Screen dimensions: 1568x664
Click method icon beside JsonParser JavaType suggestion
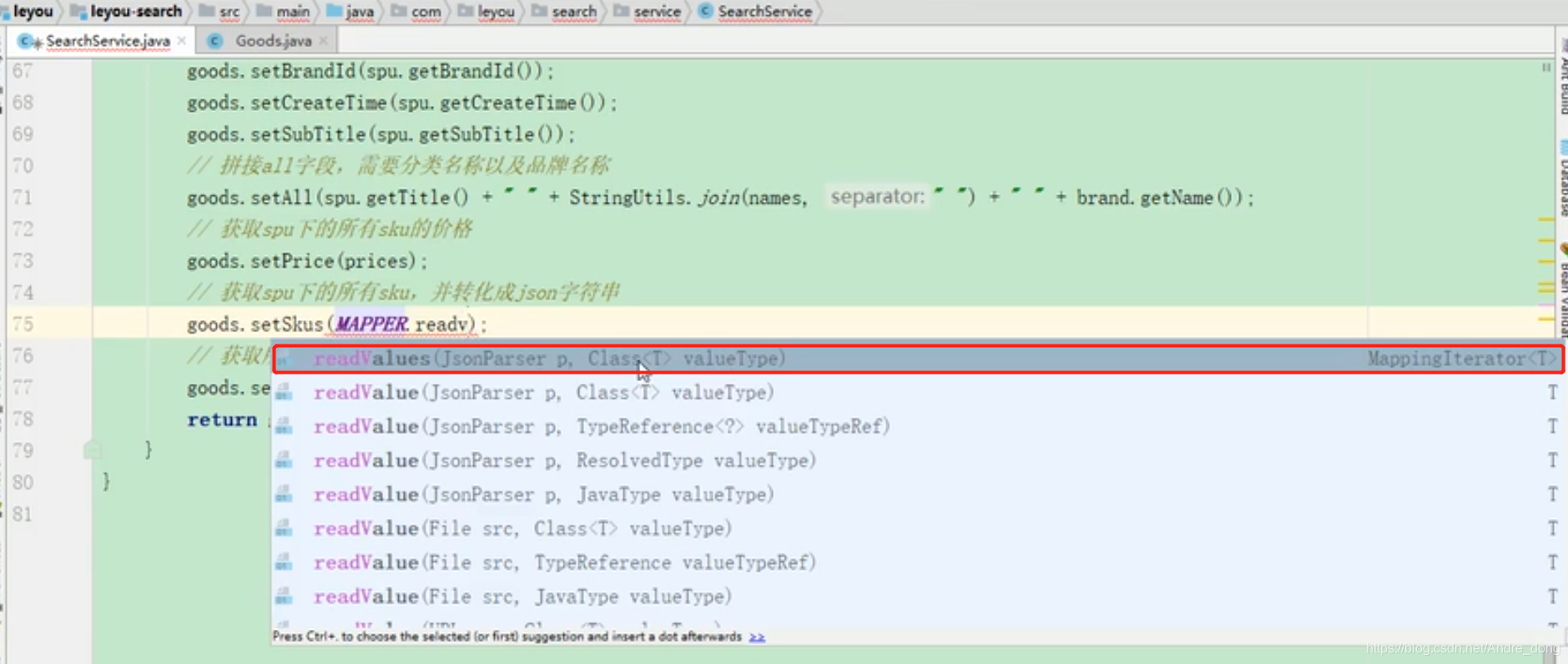[285, 495]
